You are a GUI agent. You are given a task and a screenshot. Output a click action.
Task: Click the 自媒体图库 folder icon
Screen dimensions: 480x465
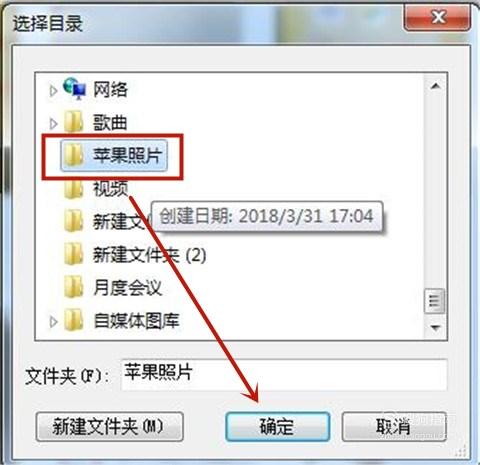[73, 320]
